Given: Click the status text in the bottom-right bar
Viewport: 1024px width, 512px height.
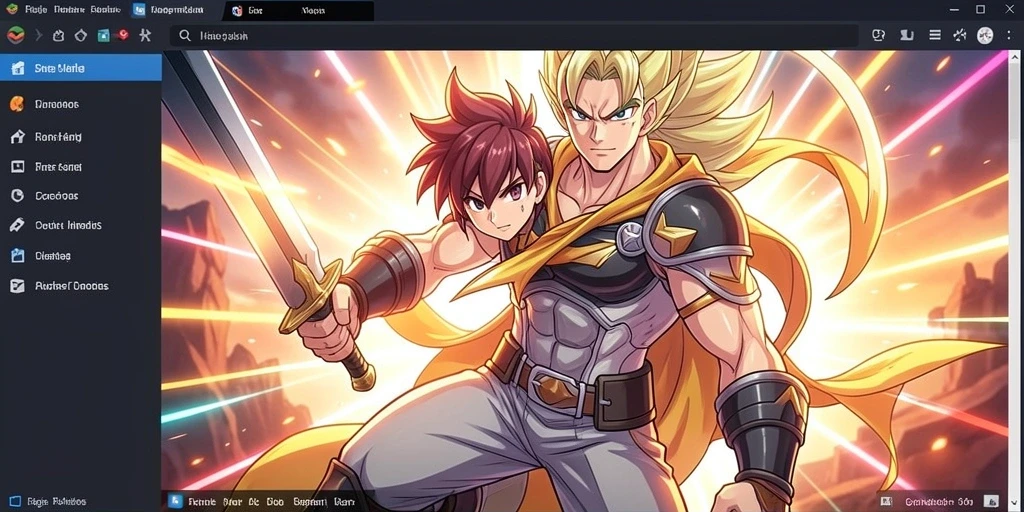Looking at the screenshot, I should point(938,502).
